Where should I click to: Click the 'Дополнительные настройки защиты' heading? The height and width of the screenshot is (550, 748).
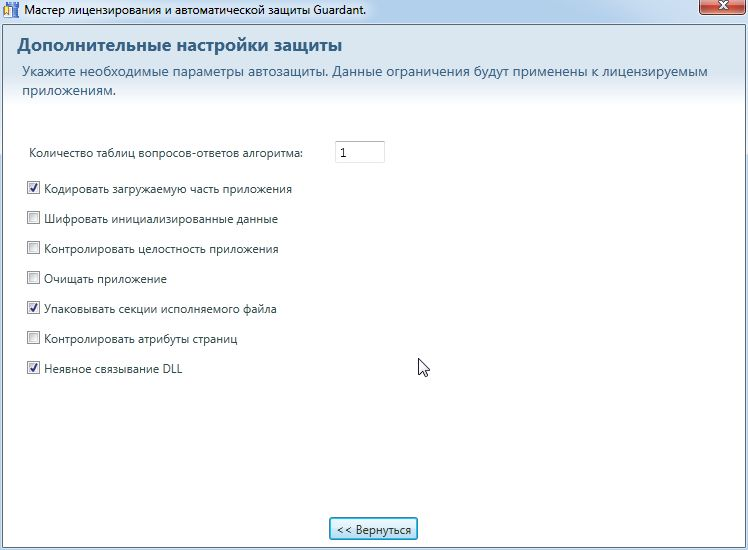click(x=180, y=46)
